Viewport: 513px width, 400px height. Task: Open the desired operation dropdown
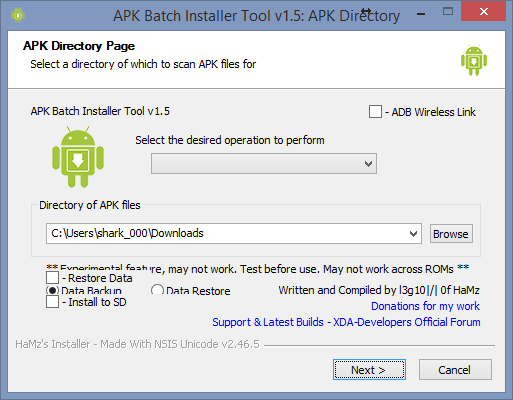pos(264,163)
